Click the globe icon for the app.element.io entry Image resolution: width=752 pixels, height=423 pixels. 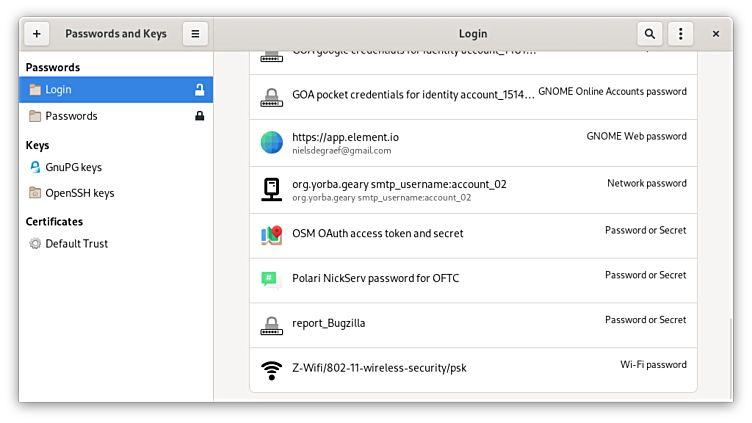click(271, 142)
